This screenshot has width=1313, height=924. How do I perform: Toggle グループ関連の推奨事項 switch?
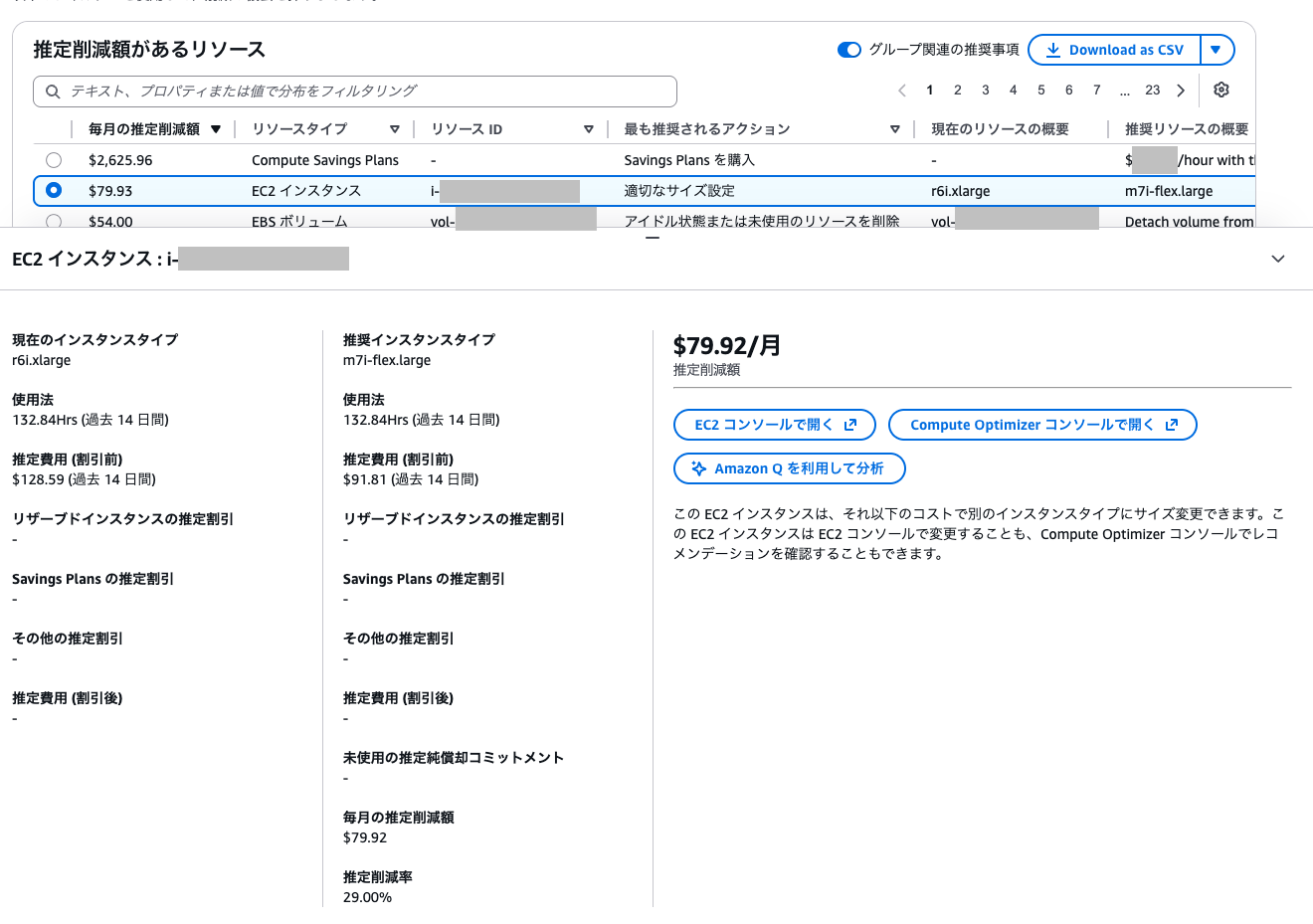848,50
